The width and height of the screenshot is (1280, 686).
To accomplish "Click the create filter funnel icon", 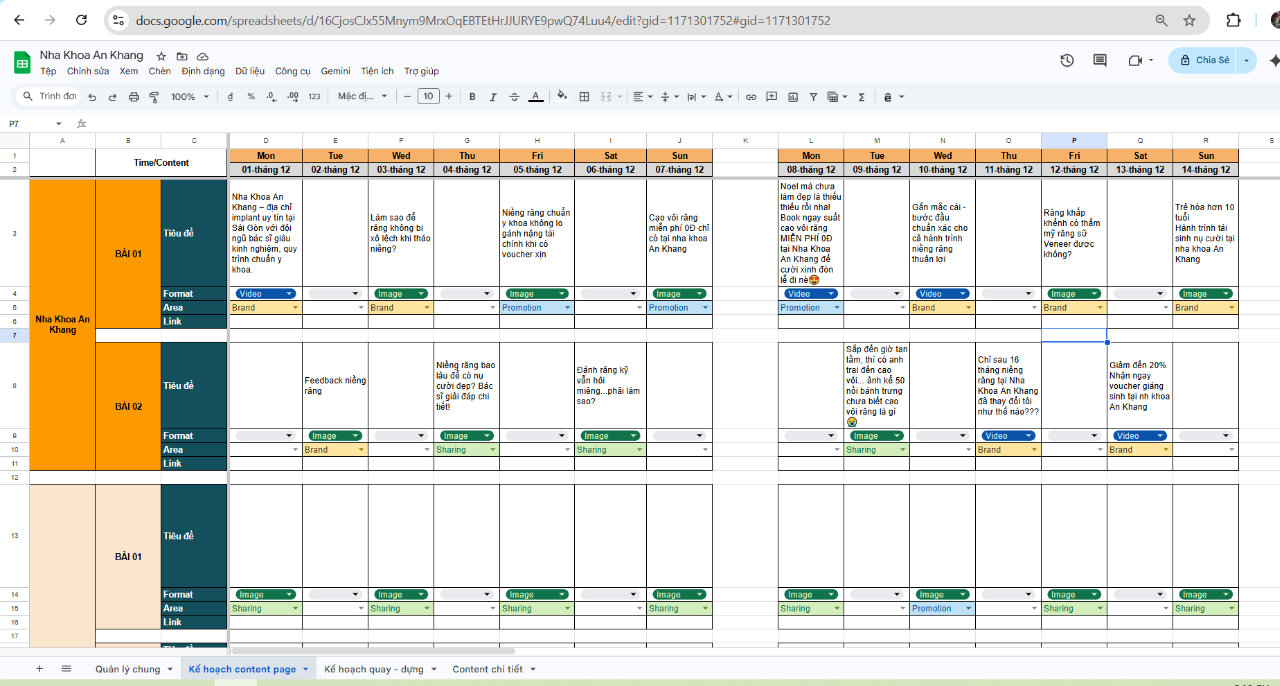I will pos(812,97).
